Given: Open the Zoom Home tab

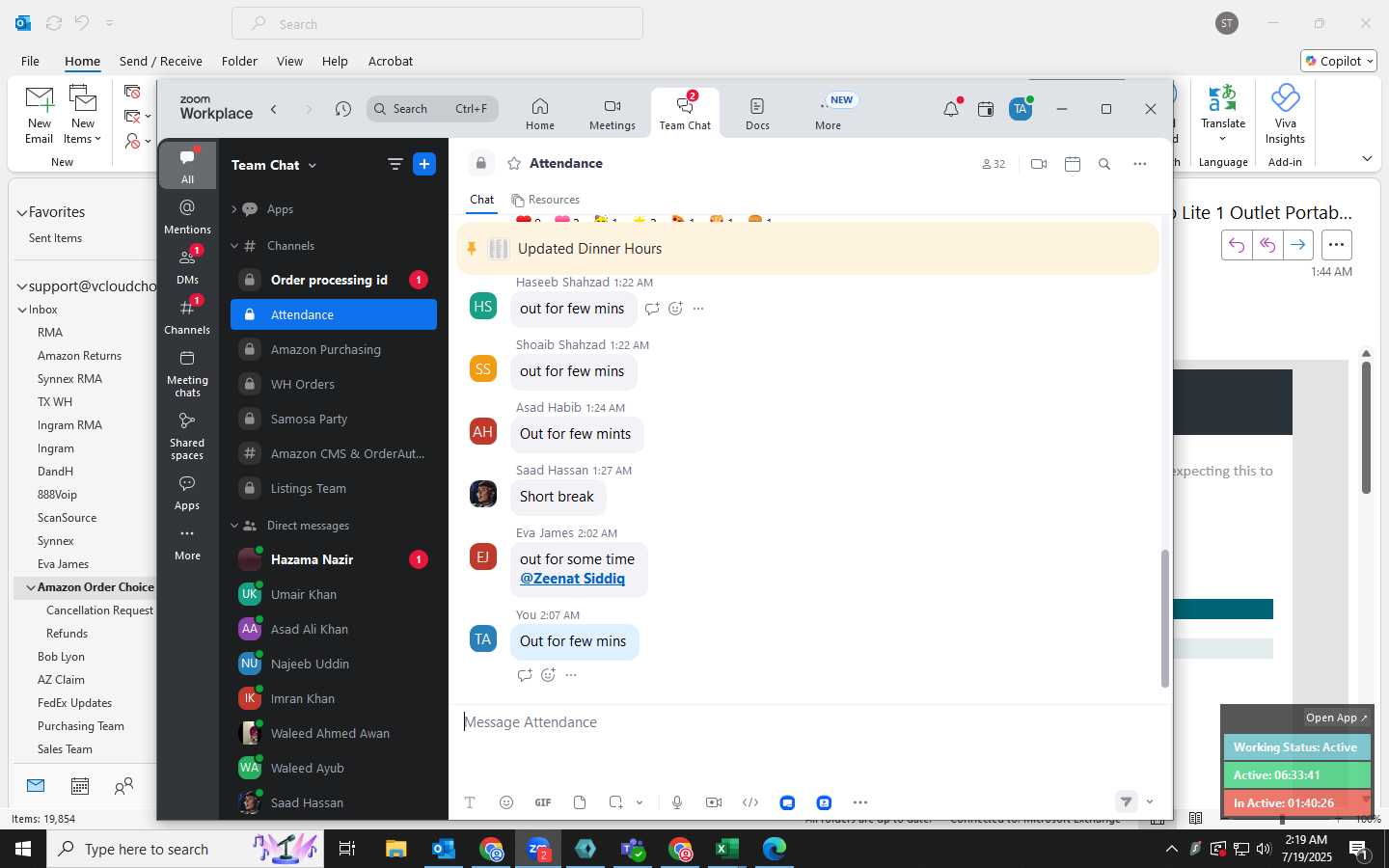Looking at the screenshot, I should (540, 114).
